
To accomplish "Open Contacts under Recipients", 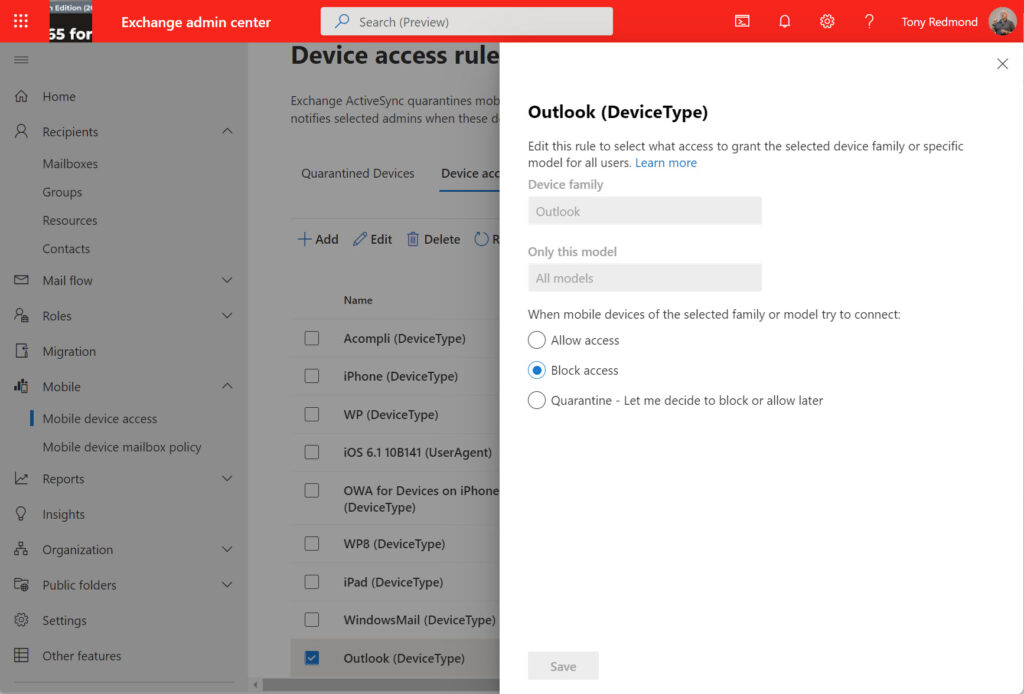I will [66, 249].
